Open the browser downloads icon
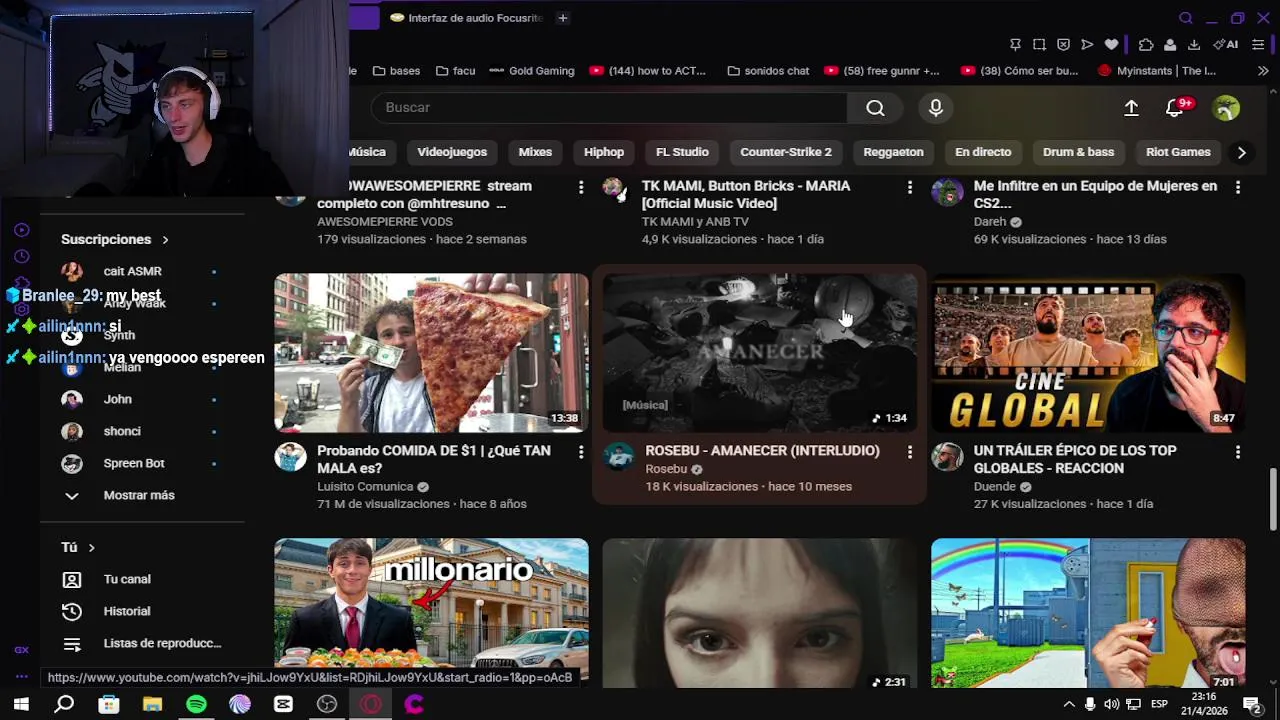 click(1195, 45)
